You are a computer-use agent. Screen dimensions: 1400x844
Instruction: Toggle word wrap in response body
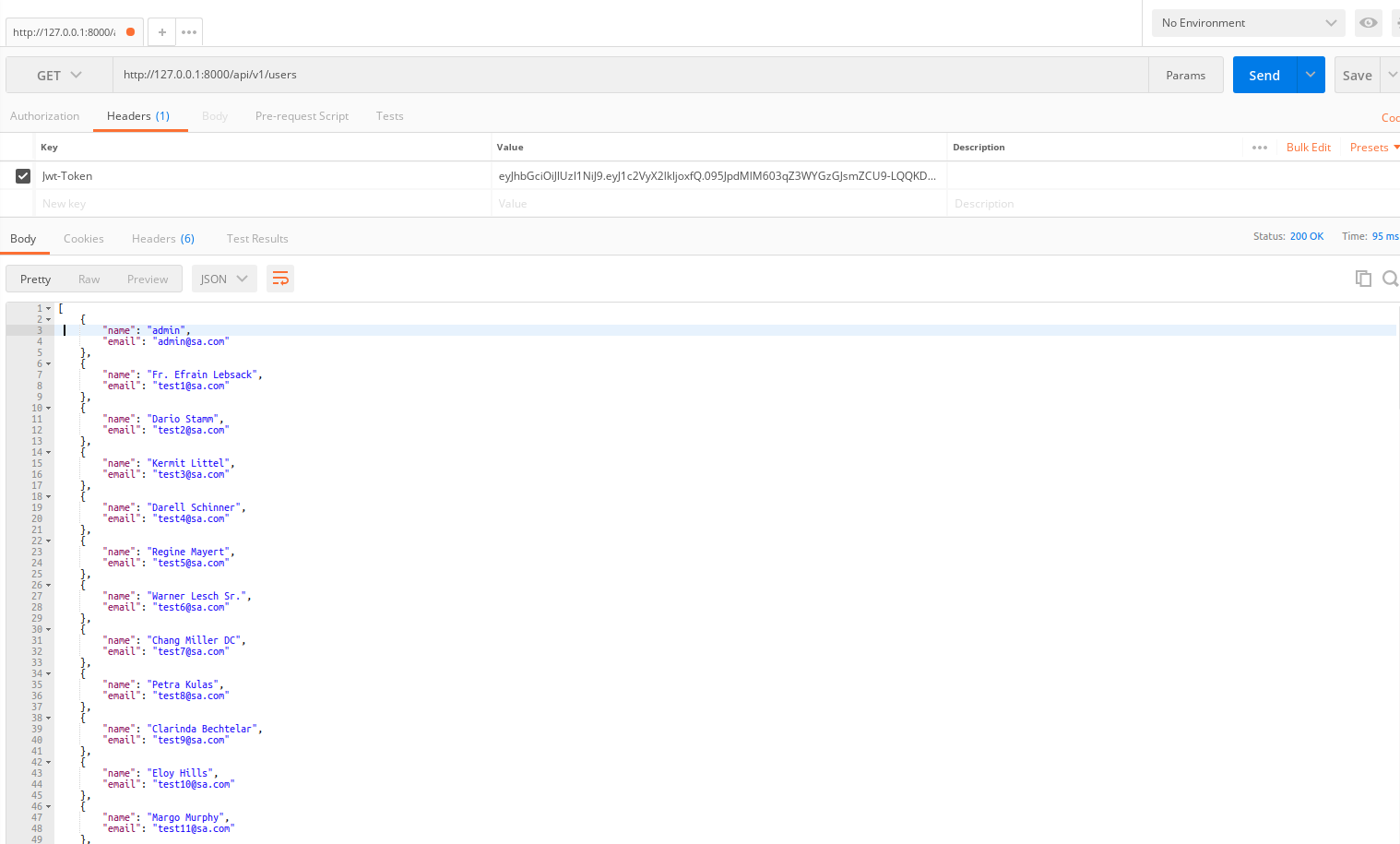(x=280, y=279)
